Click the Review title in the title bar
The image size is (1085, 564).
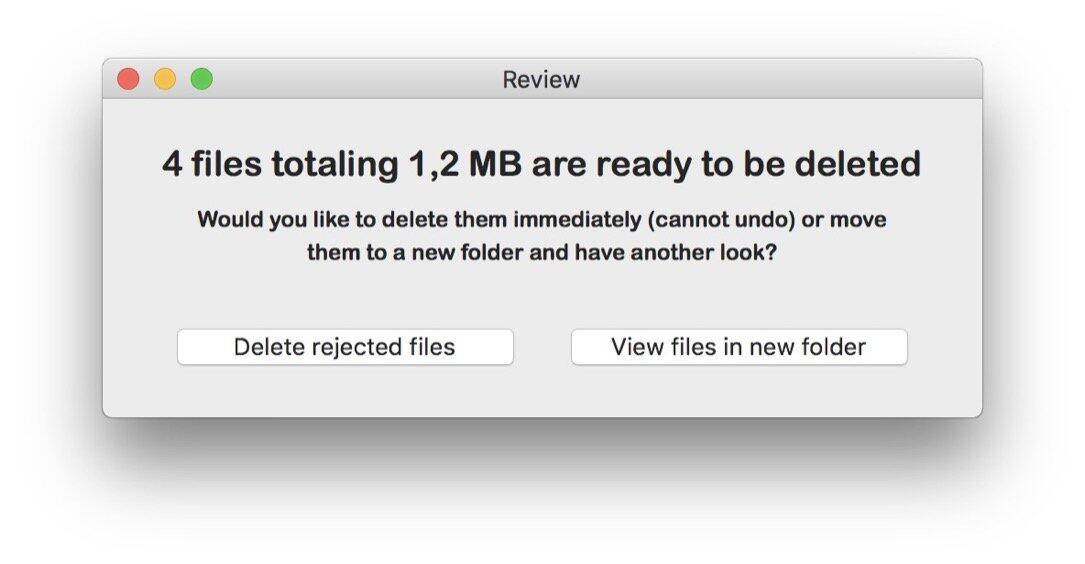541,80
